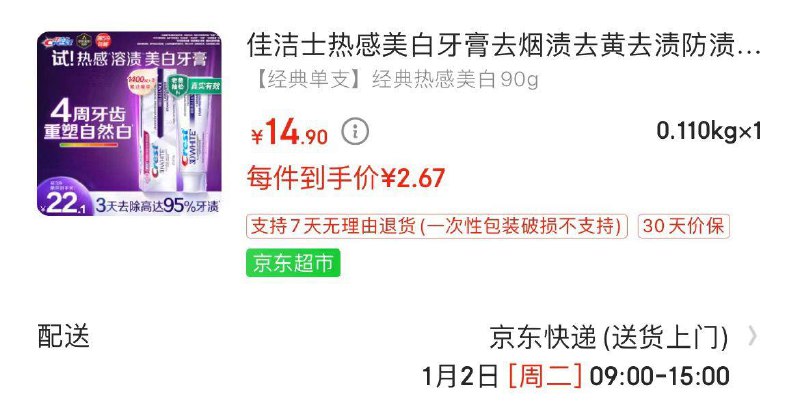Expand delivery options with right chevron
The image size is (800, 416).
(753, 336)
